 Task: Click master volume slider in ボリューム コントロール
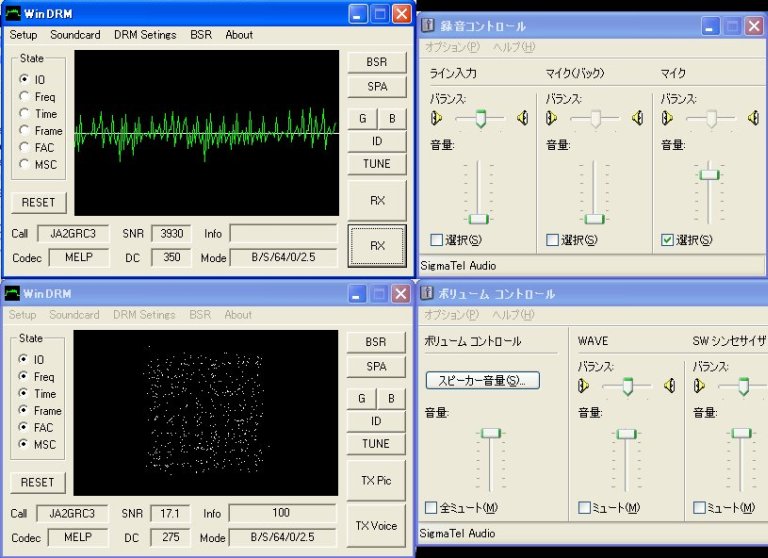tap(490, 433)
